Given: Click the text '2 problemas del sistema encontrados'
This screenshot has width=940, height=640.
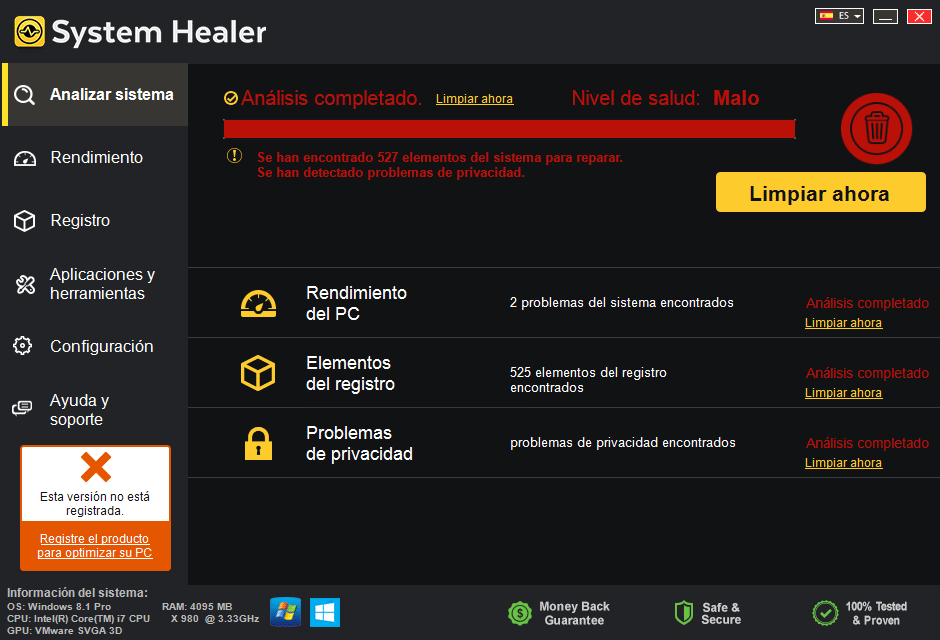Looking at the screenshot, I should coord(622,303).
